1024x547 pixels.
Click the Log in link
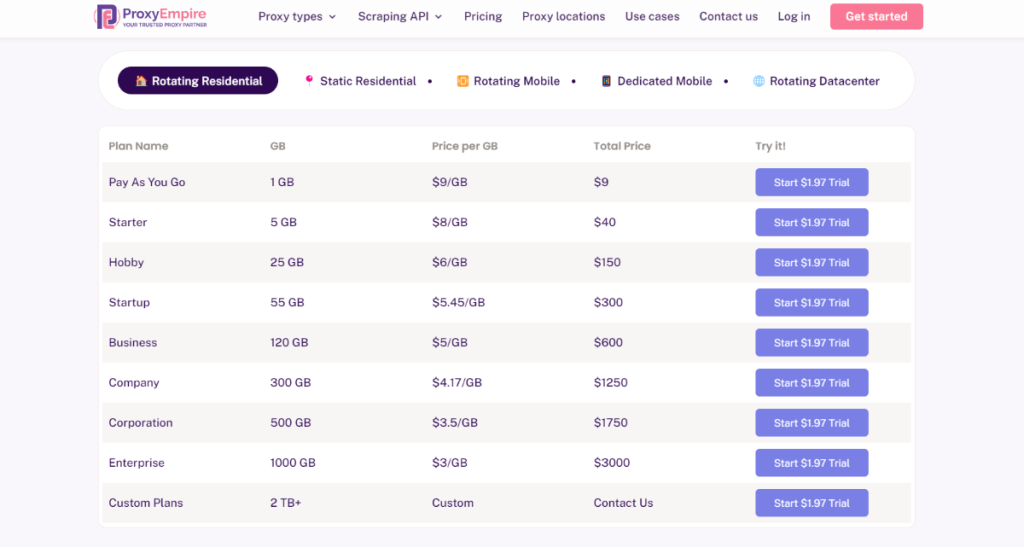(x=794, y=16)
